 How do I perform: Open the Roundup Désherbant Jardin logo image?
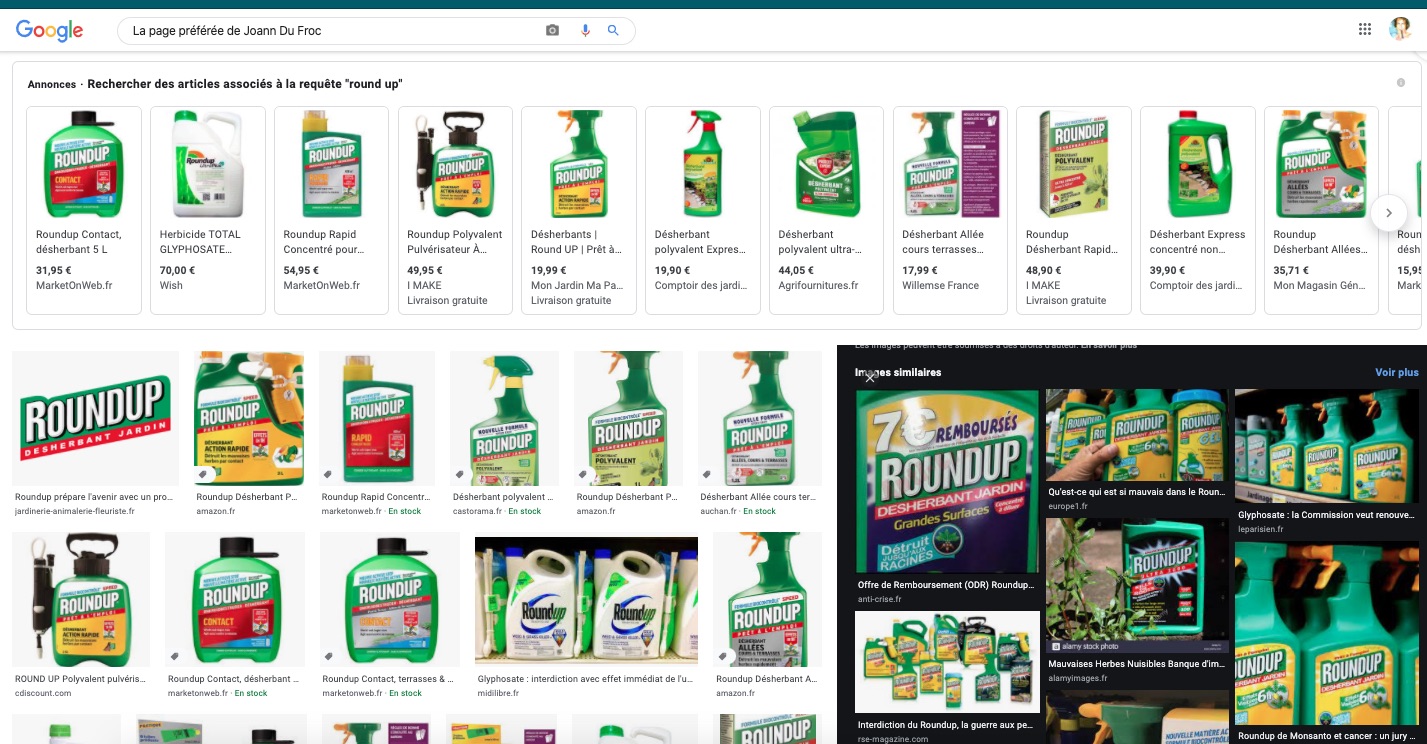pyautogui.click(x=96, y=418)
